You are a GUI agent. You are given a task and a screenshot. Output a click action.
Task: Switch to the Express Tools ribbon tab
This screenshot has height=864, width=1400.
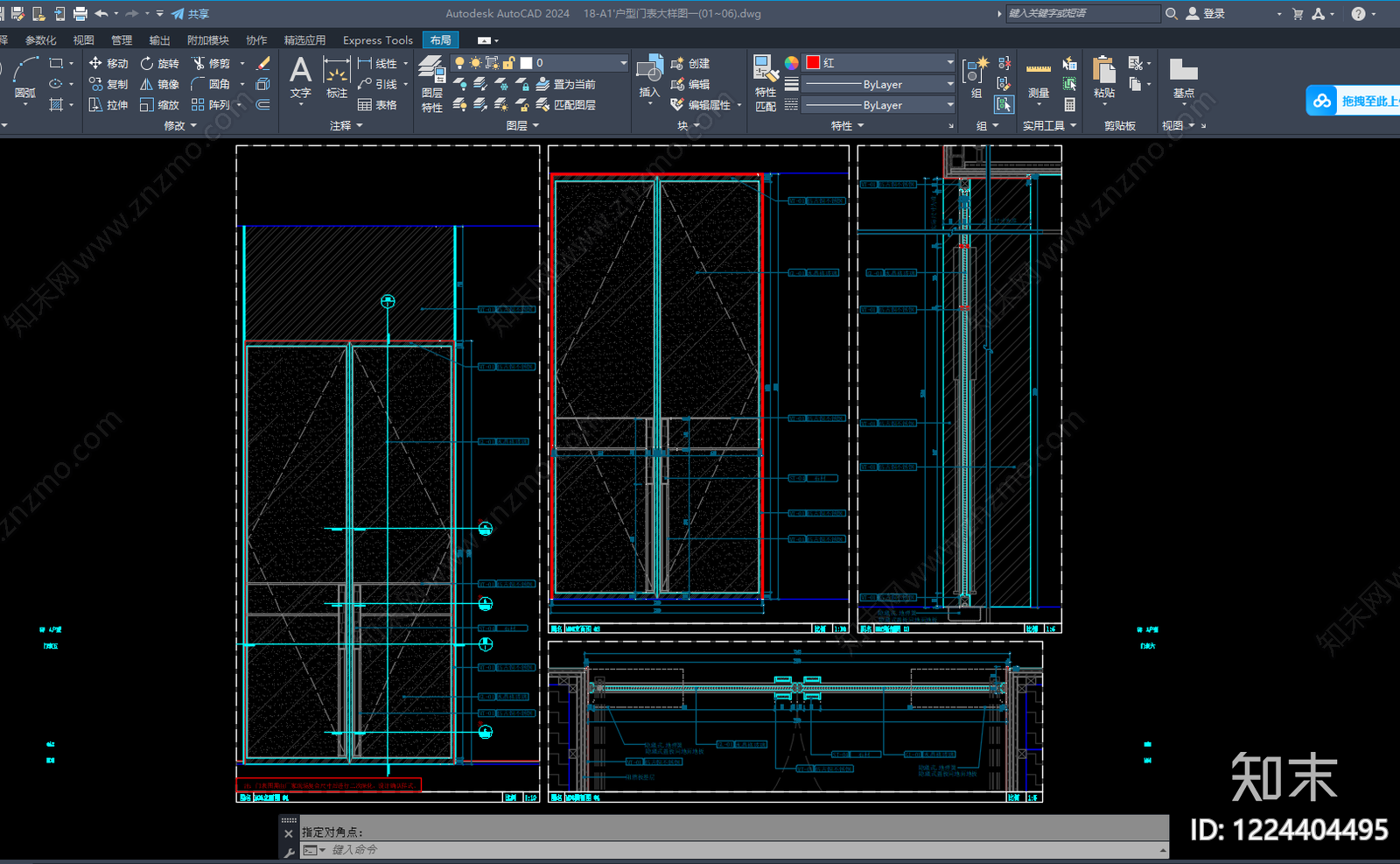[x=377, y=40]
